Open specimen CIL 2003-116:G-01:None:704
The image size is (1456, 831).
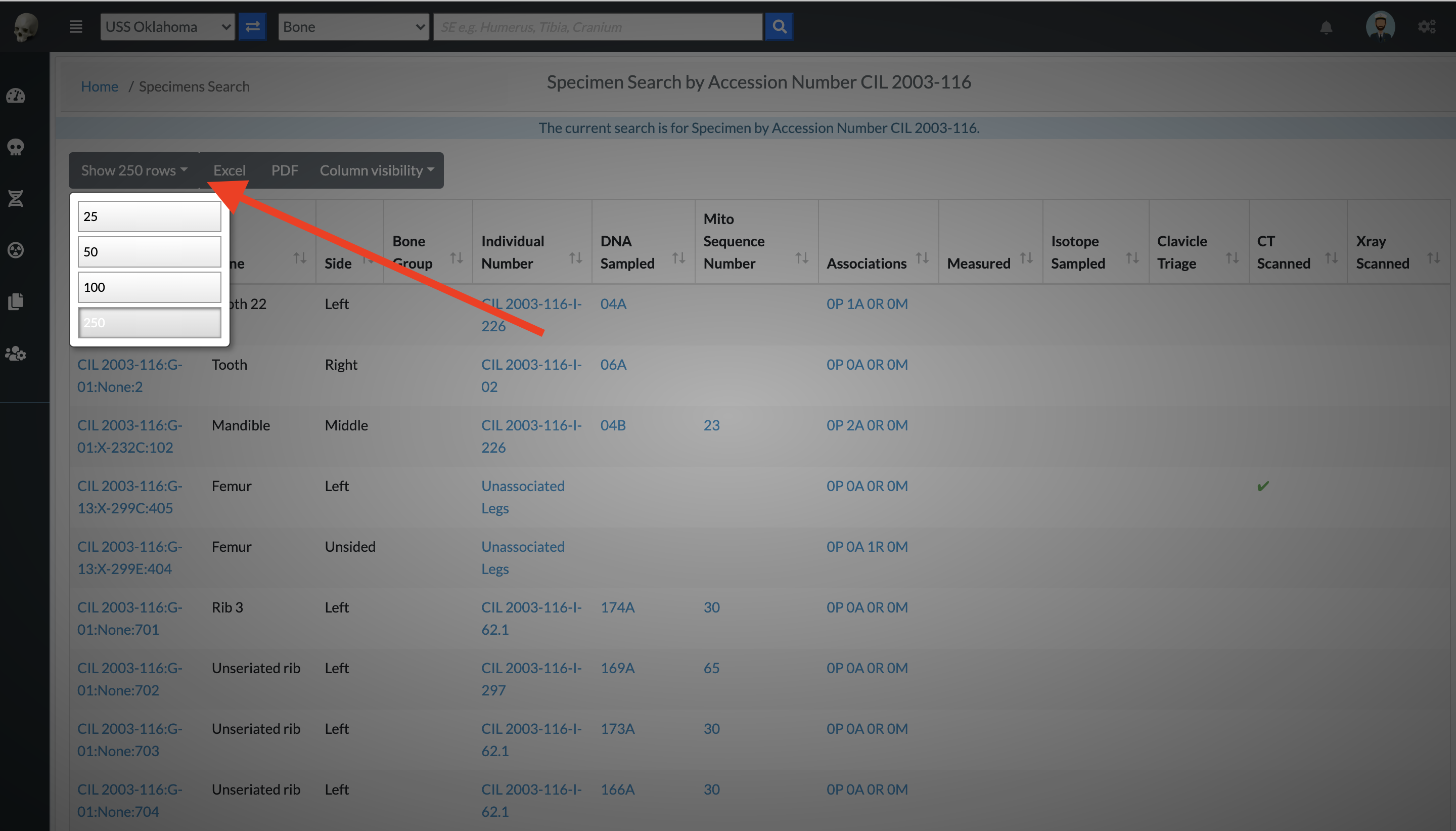(129, 800)
